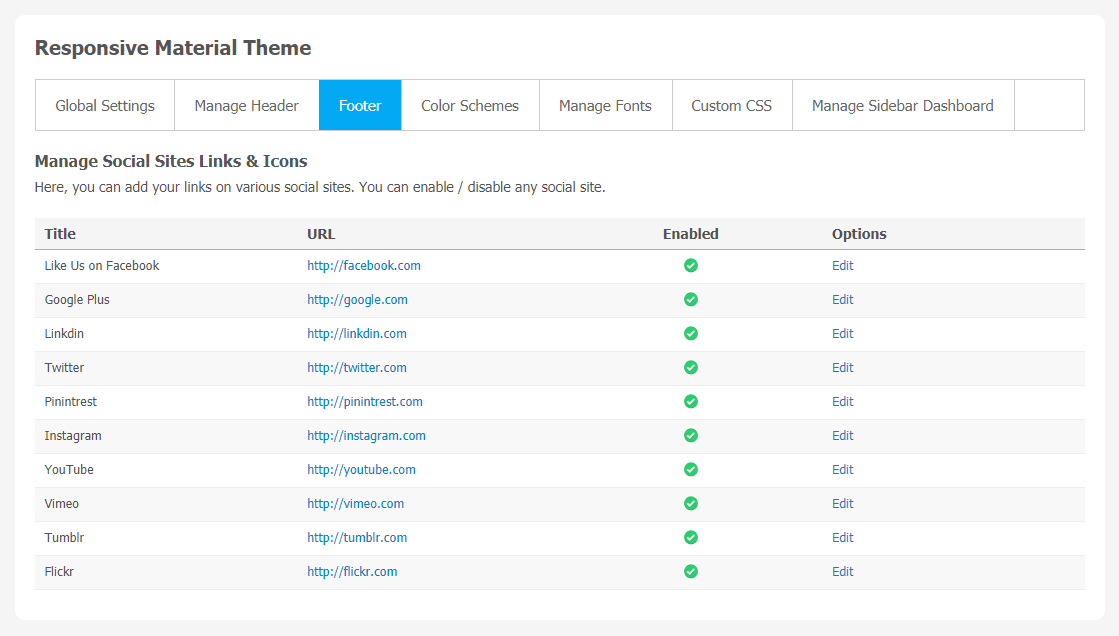The width and height of the screenshot is (1119, 636).
Task: Click the enabled status icon for Instagram
Action: pos(691,435)
